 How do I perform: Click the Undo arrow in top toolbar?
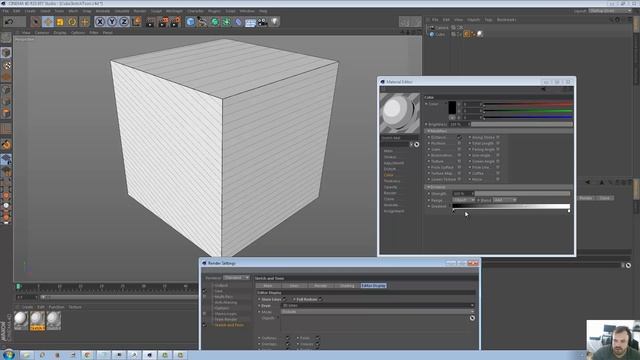click(x=9, y=21)
